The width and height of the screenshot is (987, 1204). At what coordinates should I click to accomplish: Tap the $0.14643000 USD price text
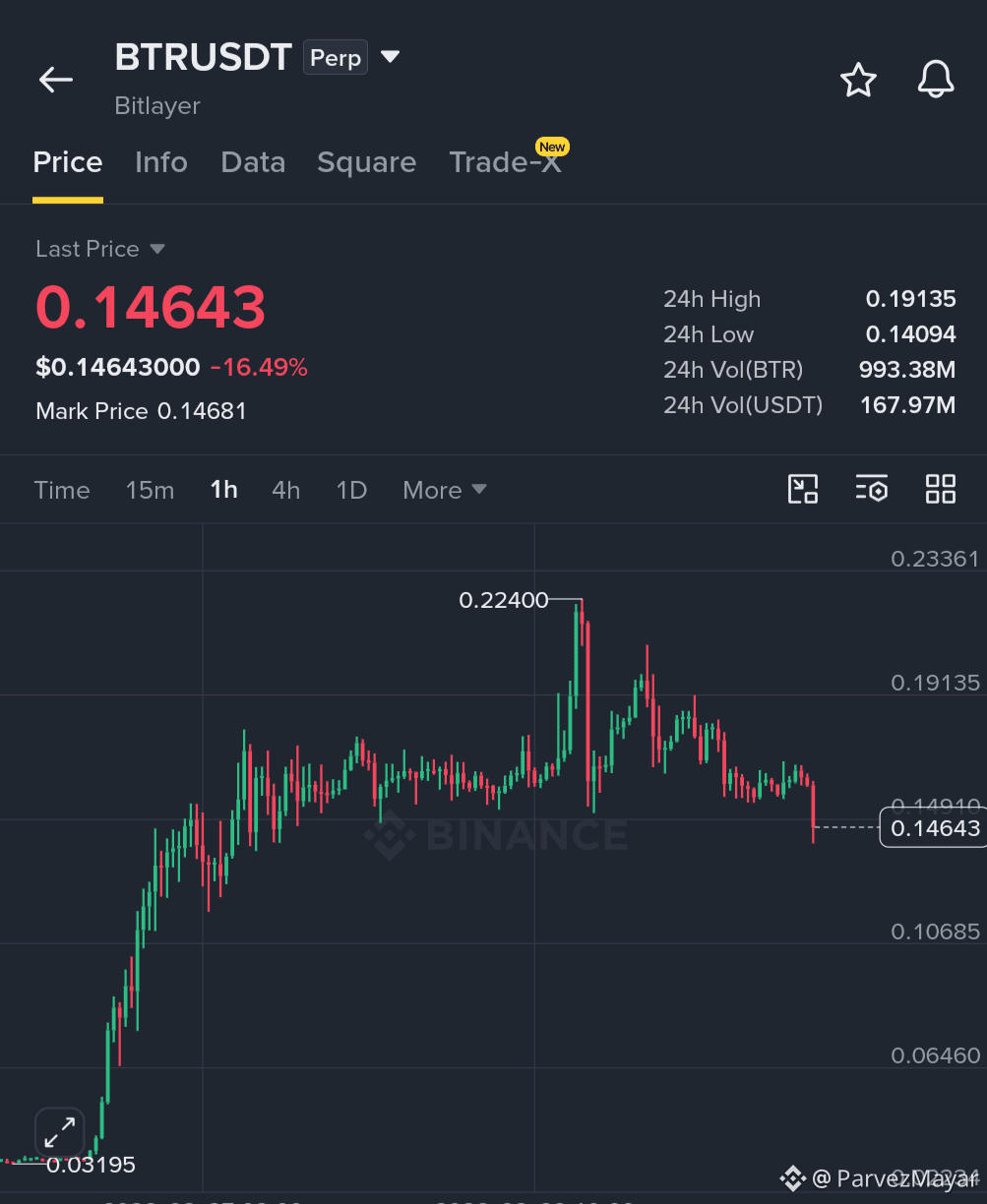118,368
